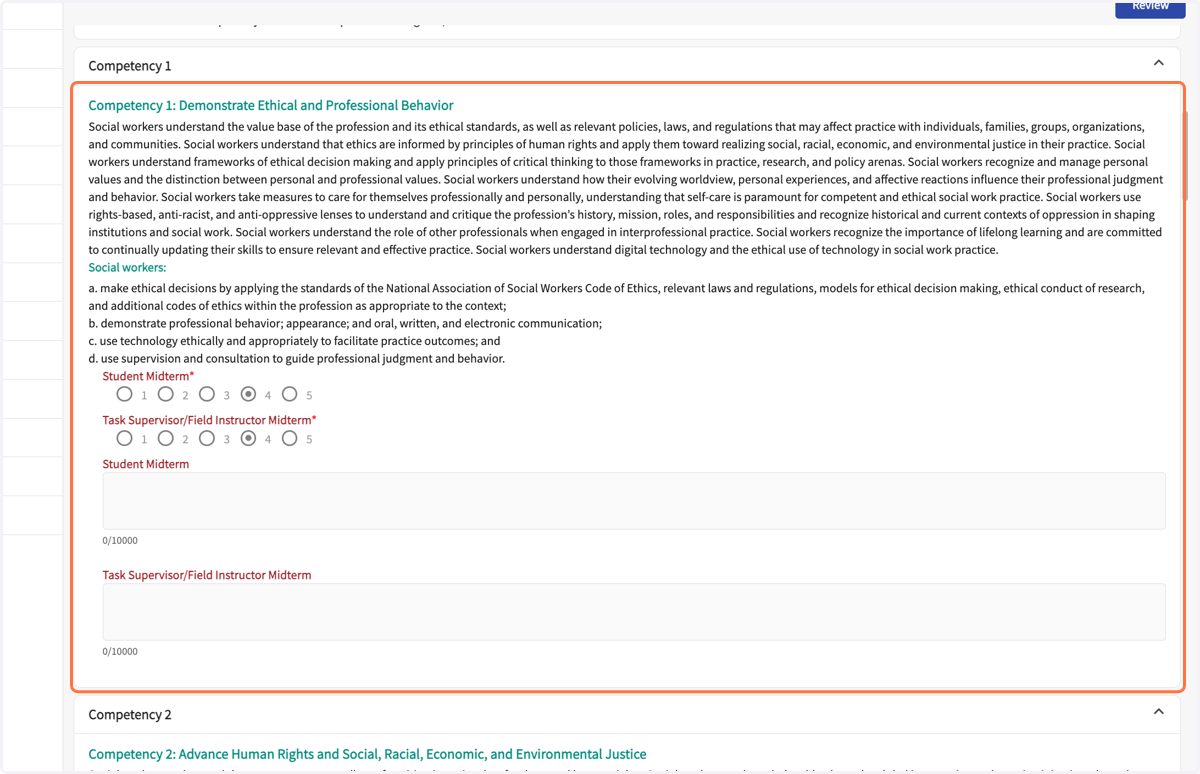1200x774 pixels.
Task: Choose rating 4 for Task Supervisor/Field Instructor Midterm
Action: click(x=248, y=438)
